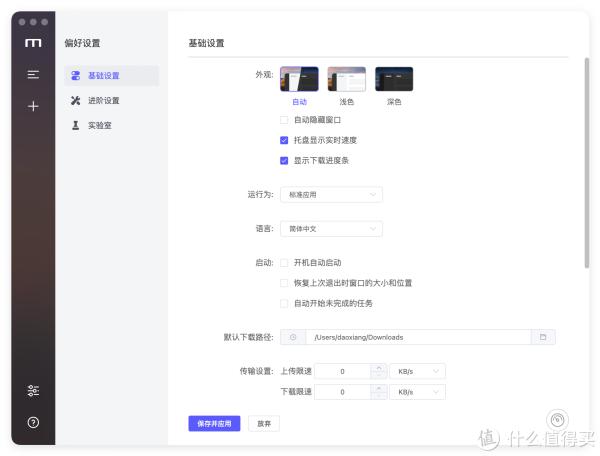Enable 恢复上次退出时窗口的大小和位置 checkbox
600x456 pixels.
tap(284, 283)
